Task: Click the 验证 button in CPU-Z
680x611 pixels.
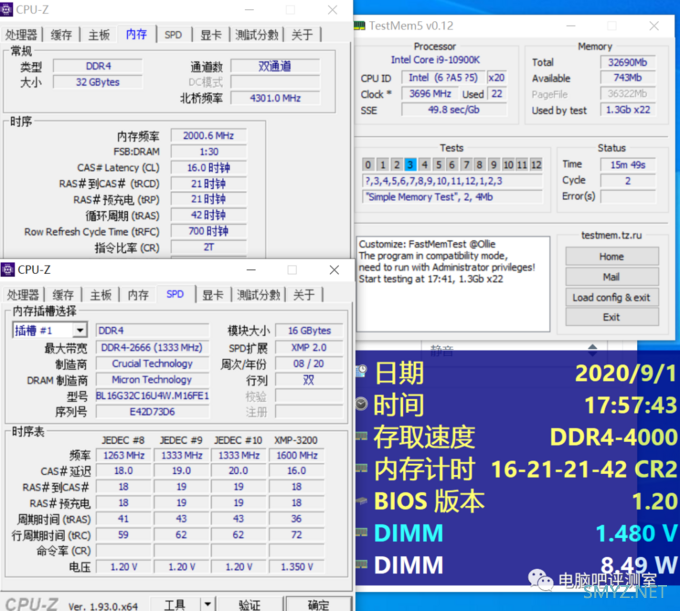Action: [x=249, y=604]
